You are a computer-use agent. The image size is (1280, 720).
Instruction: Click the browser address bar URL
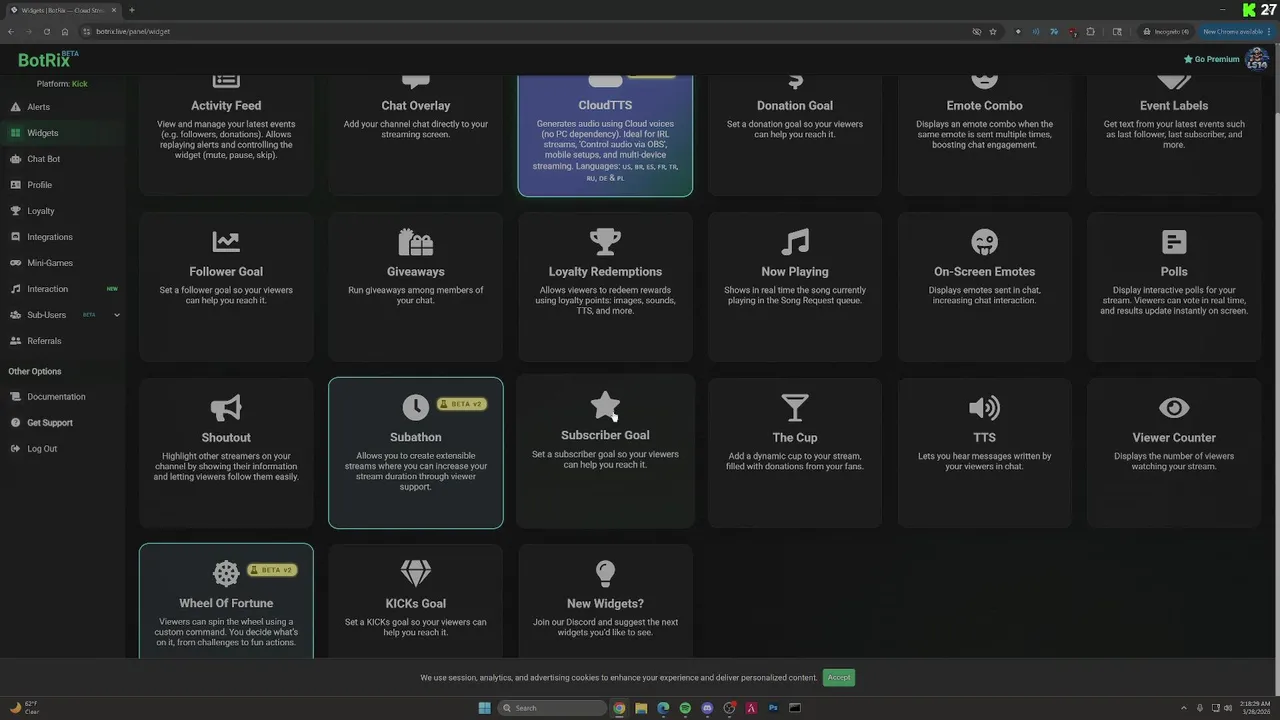[x=133, y=31]
